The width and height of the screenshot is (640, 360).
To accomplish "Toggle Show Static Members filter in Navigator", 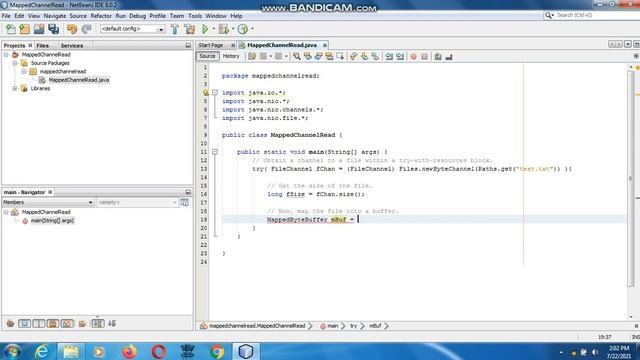I will 39,324.
